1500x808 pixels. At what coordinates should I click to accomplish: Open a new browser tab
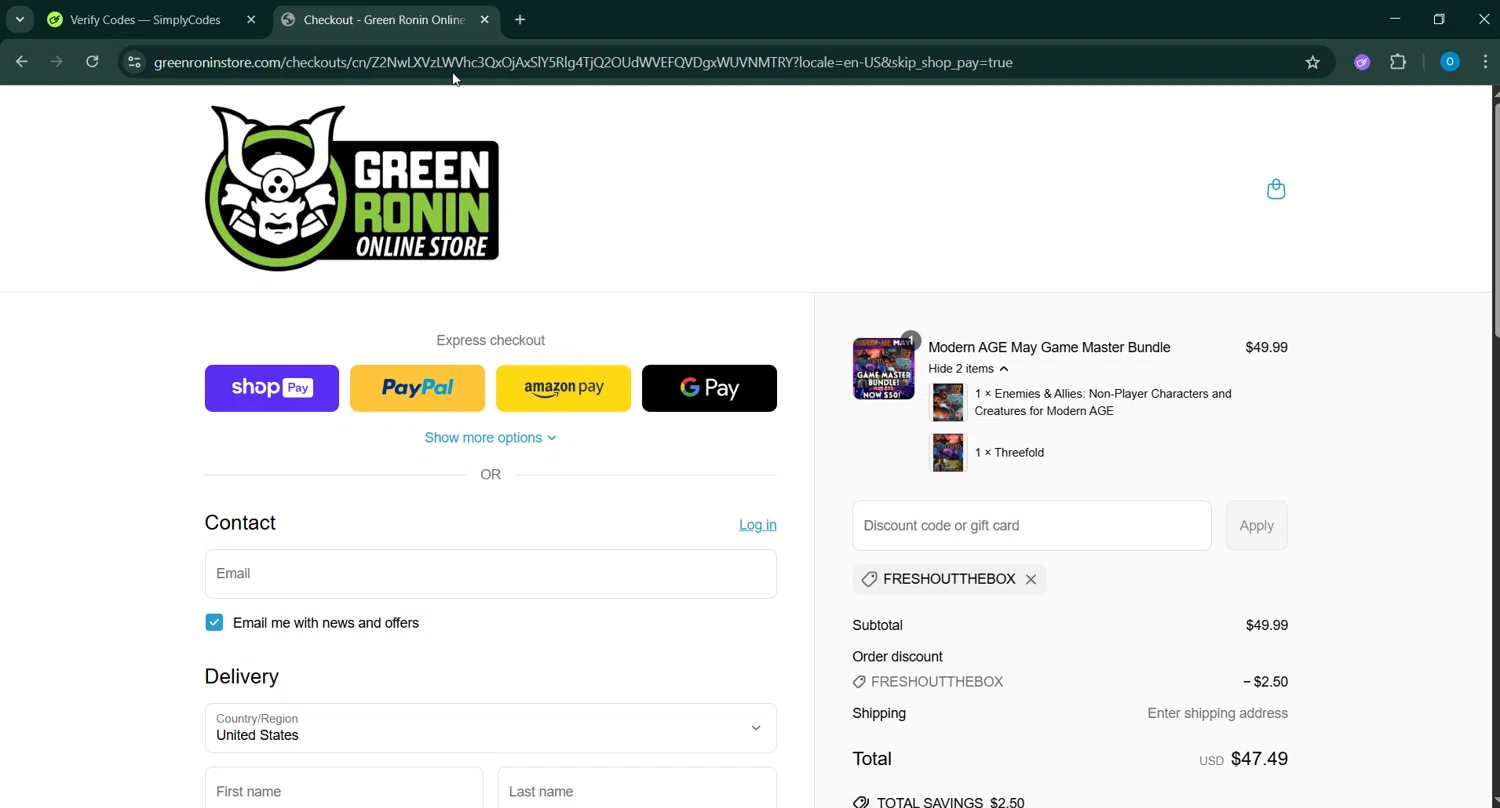pyautogui.click(x=520, y=19)
